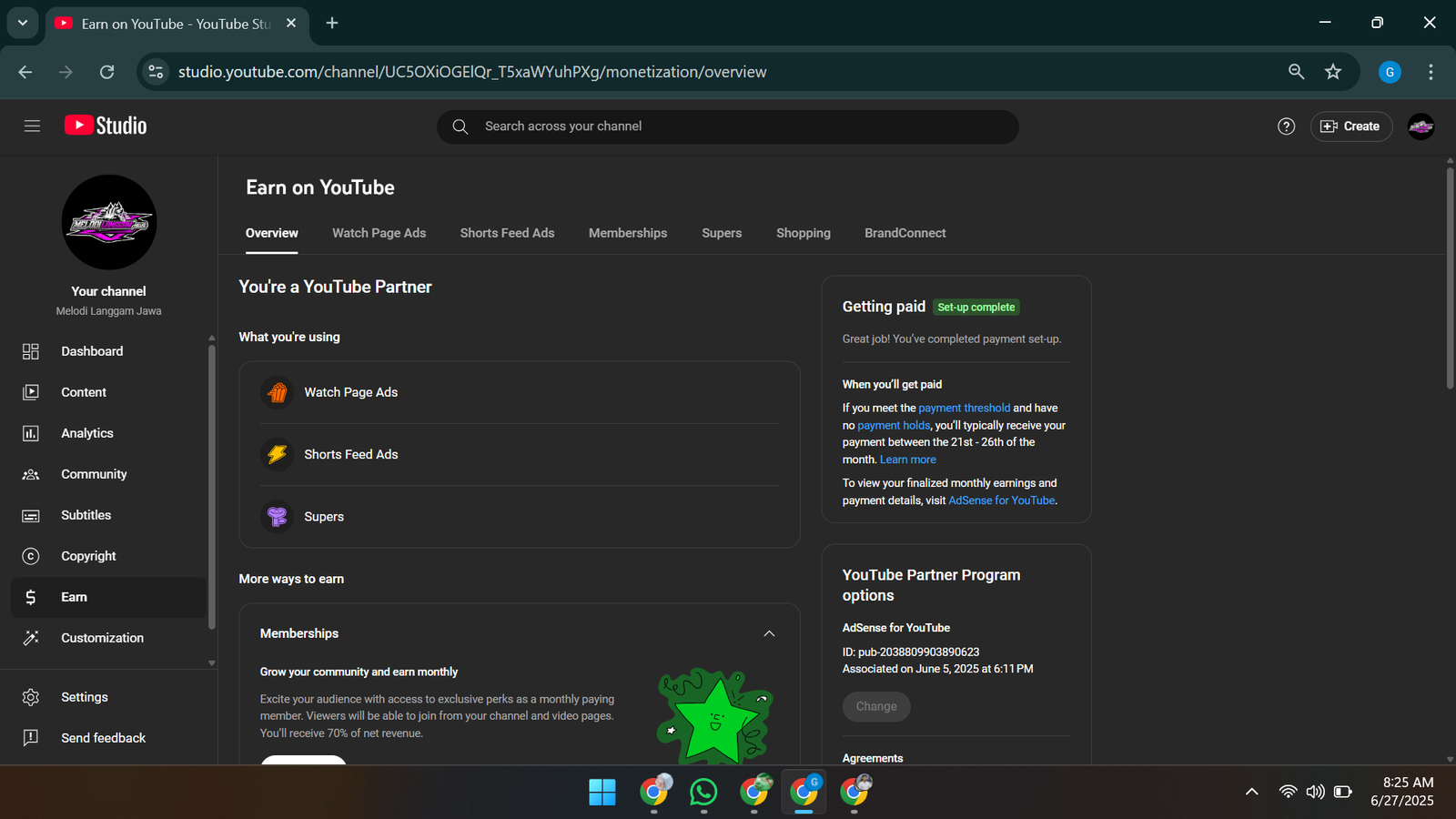Image resolution: width=1456 pixels, height=819 pixels.
Task: Open the hamburger navigation menu
Action: [x=32, y=126]
